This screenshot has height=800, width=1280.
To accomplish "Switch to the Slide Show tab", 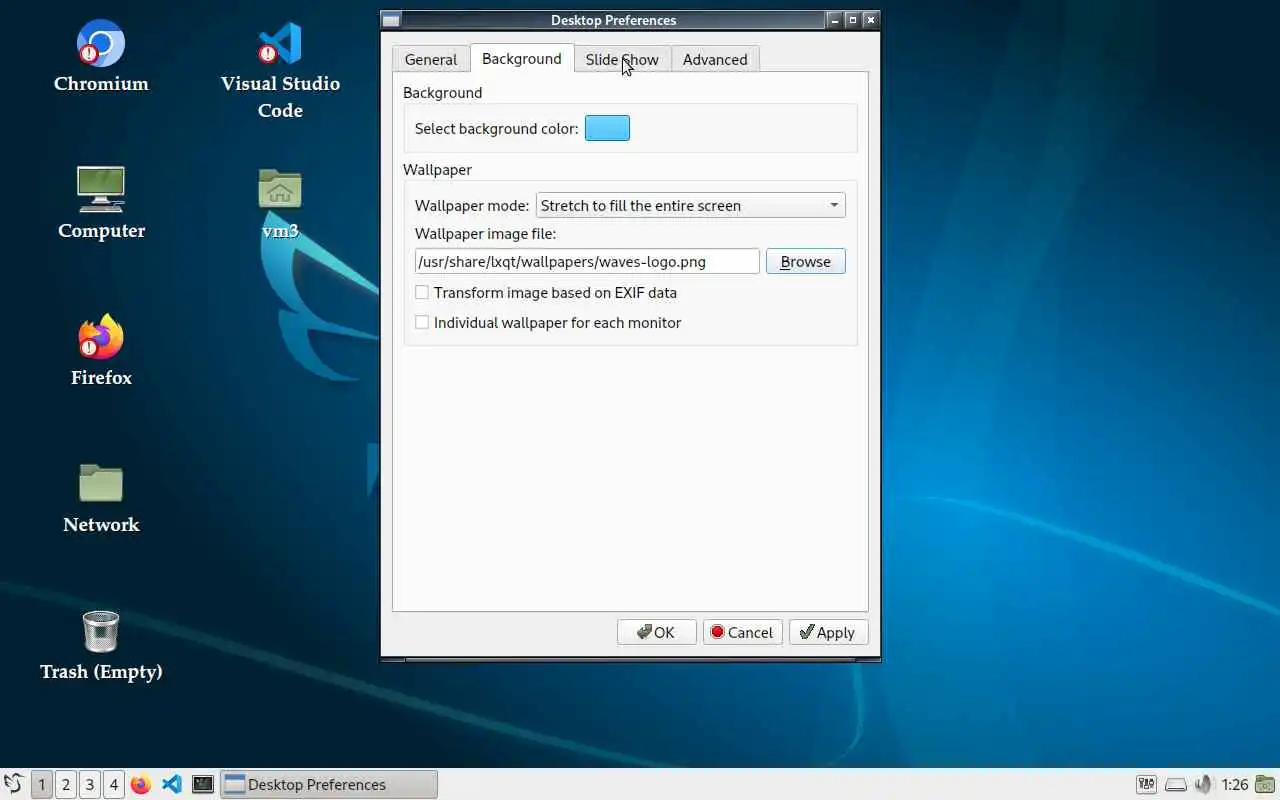I will tap(622, 59).
